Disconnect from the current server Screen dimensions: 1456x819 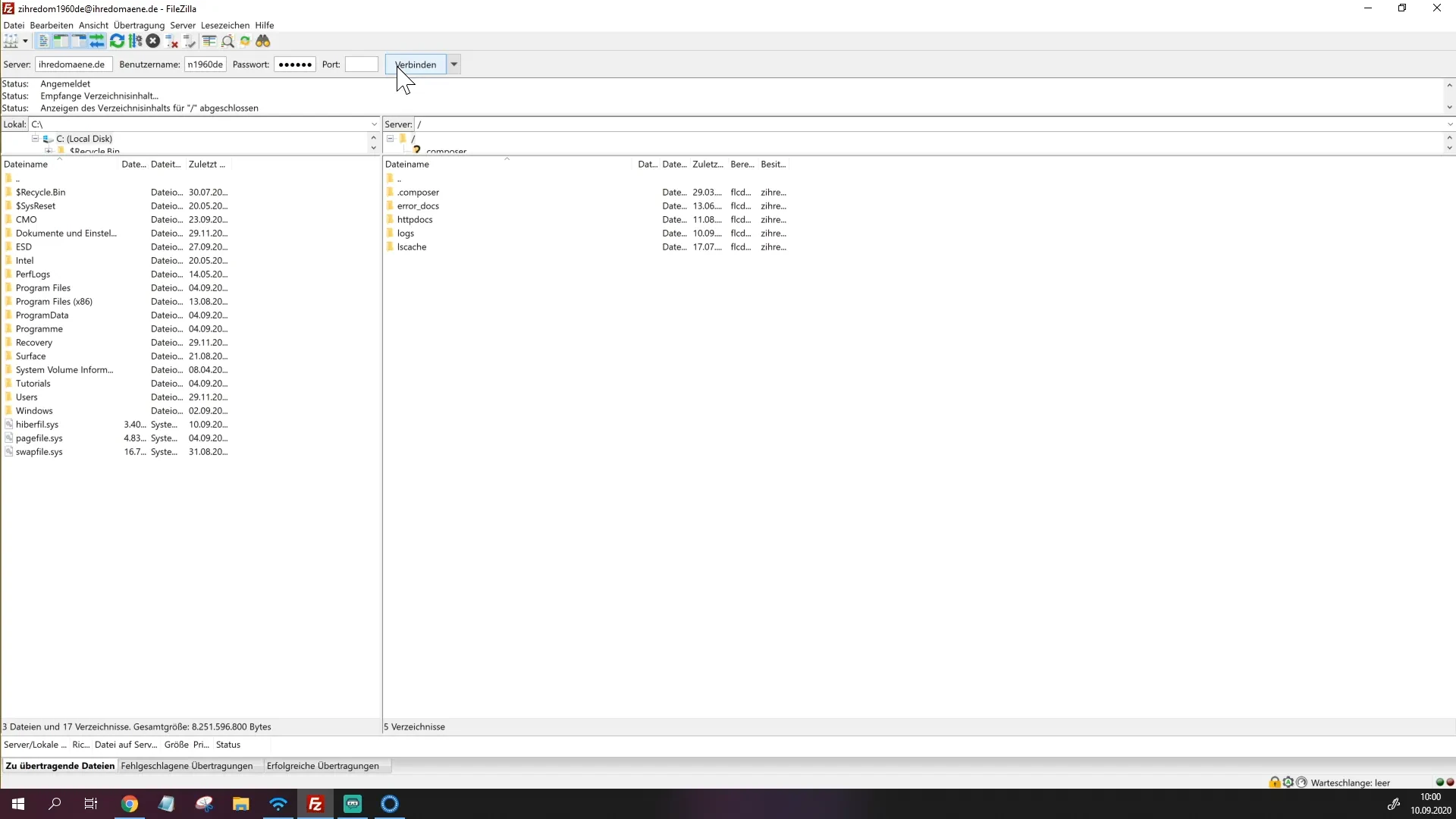point(171,41)
